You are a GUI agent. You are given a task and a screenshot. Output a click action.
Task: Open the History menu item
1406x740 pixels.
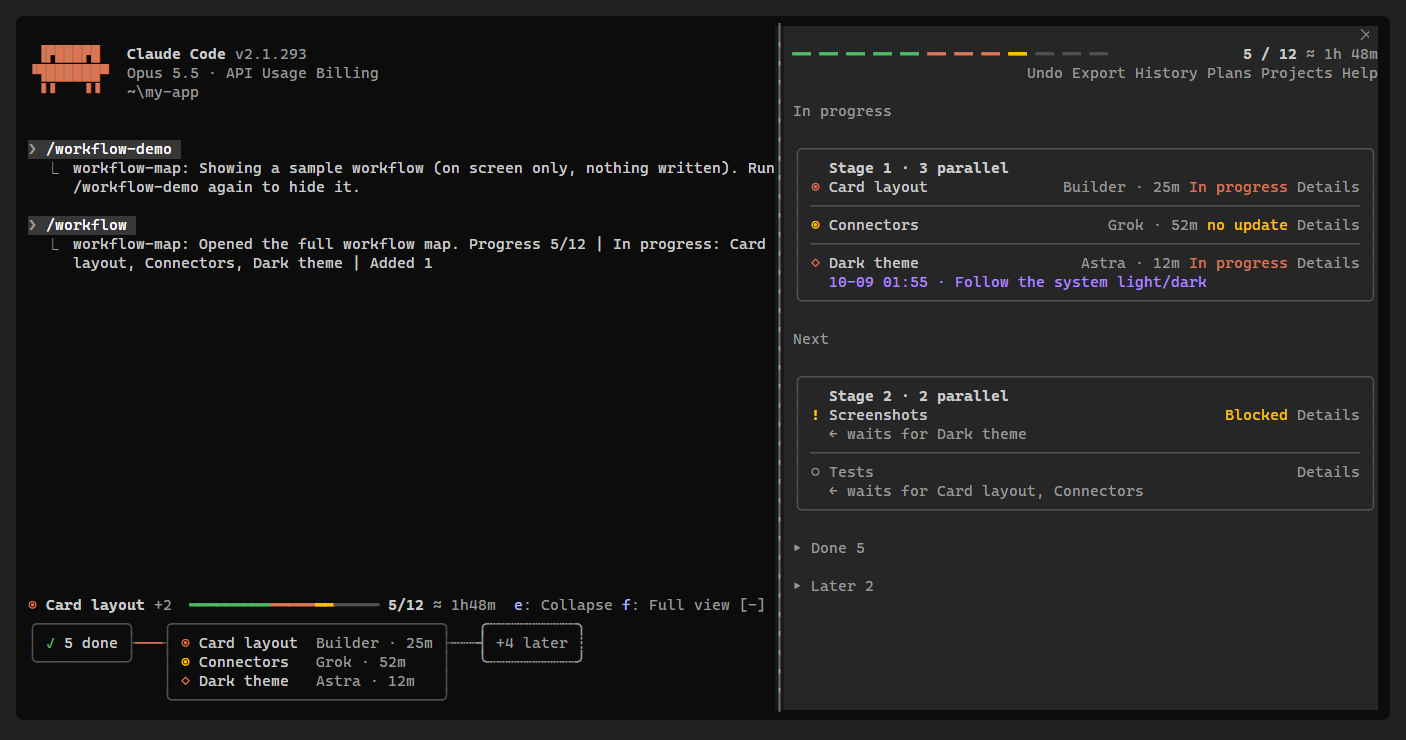pyautogui.click(x=1166, y=73)
